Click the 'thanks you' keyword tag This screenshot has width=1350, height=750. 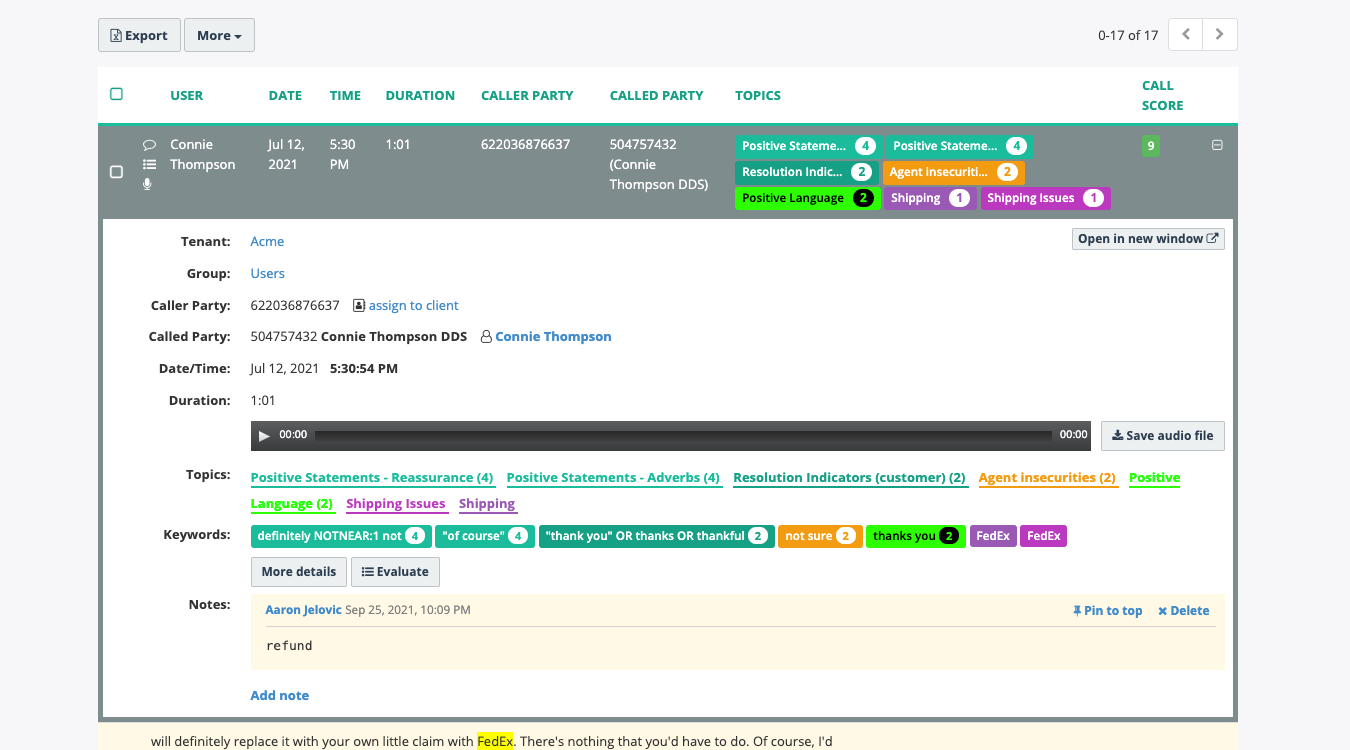point(916,536)
